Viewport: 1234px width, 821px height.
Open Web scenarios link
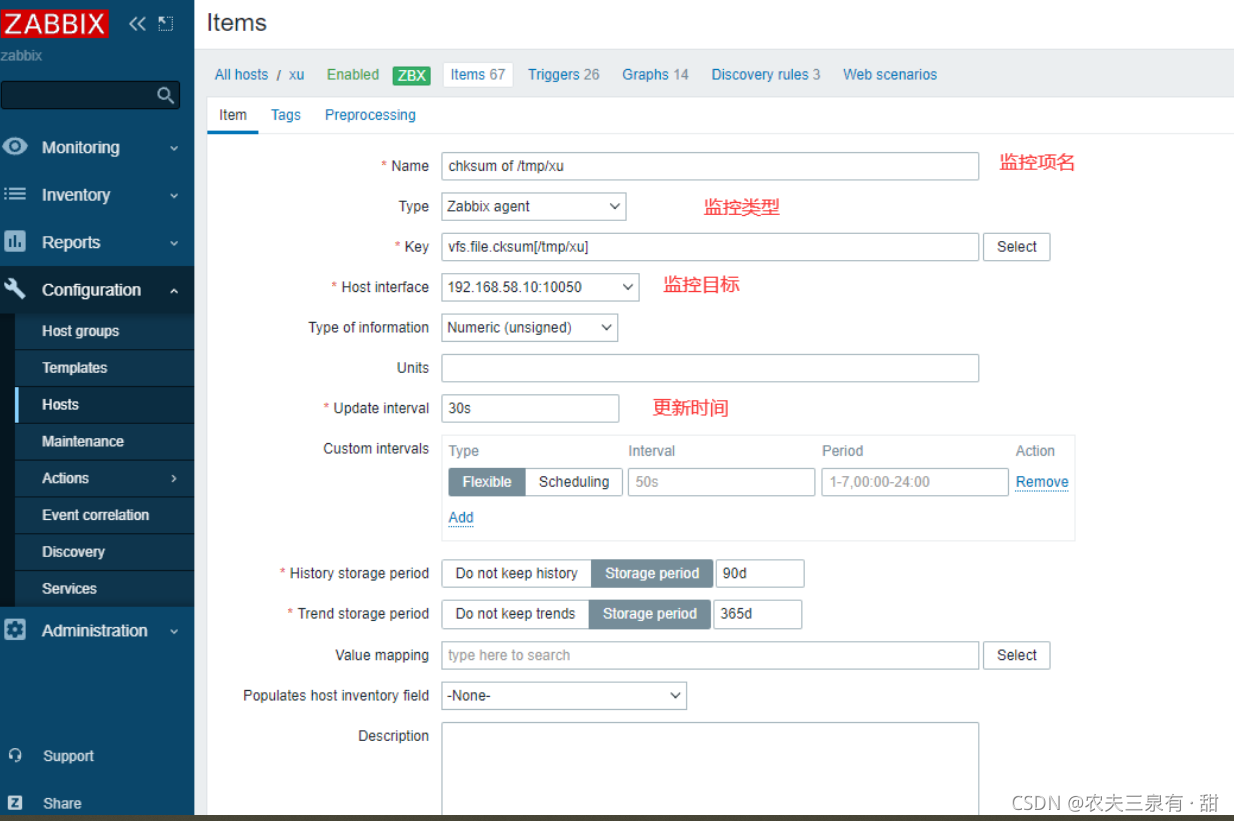point(890,75)
